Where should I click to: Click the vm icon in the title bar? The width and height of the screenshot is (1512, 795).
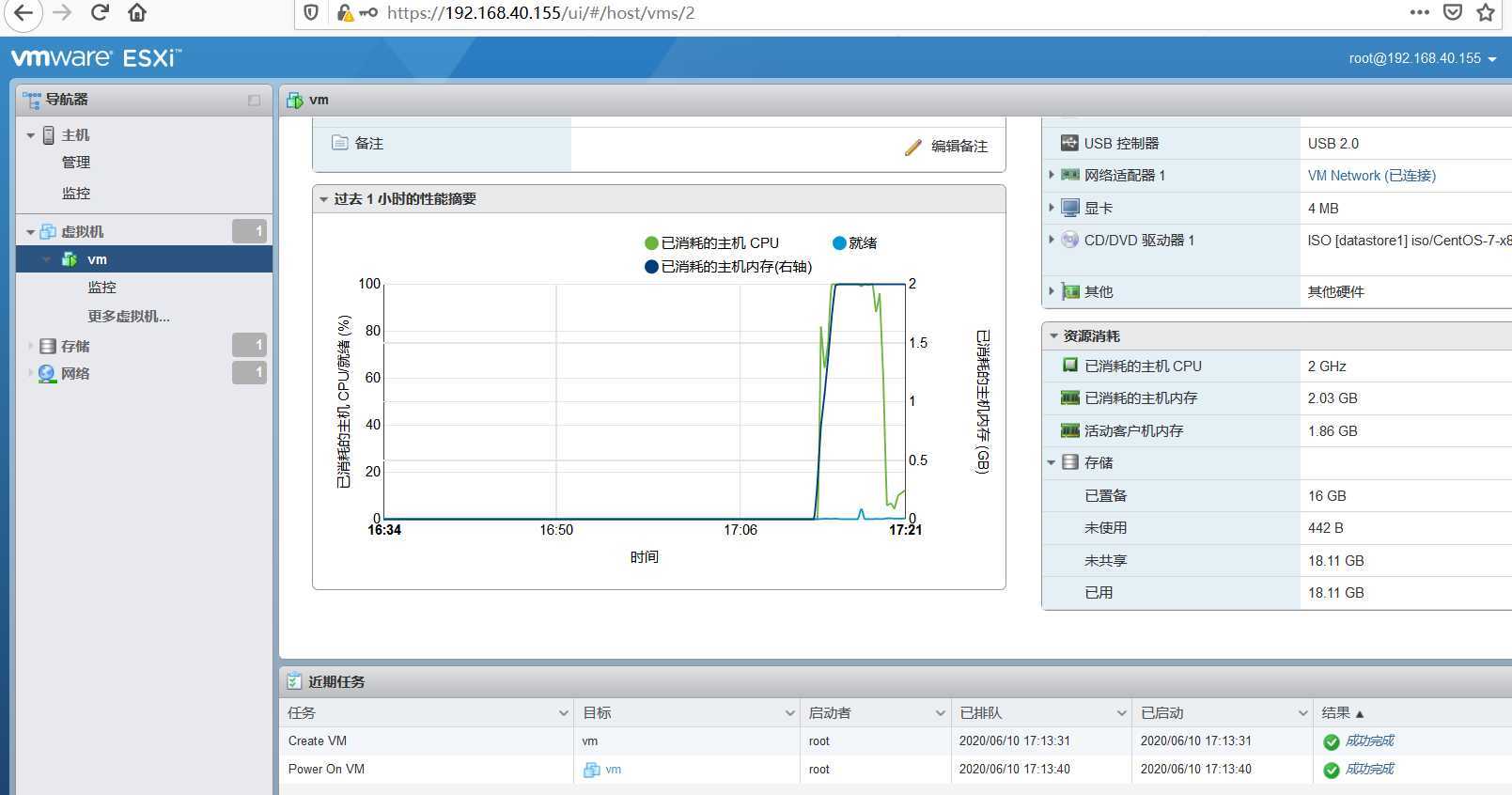tap(295, 100)
